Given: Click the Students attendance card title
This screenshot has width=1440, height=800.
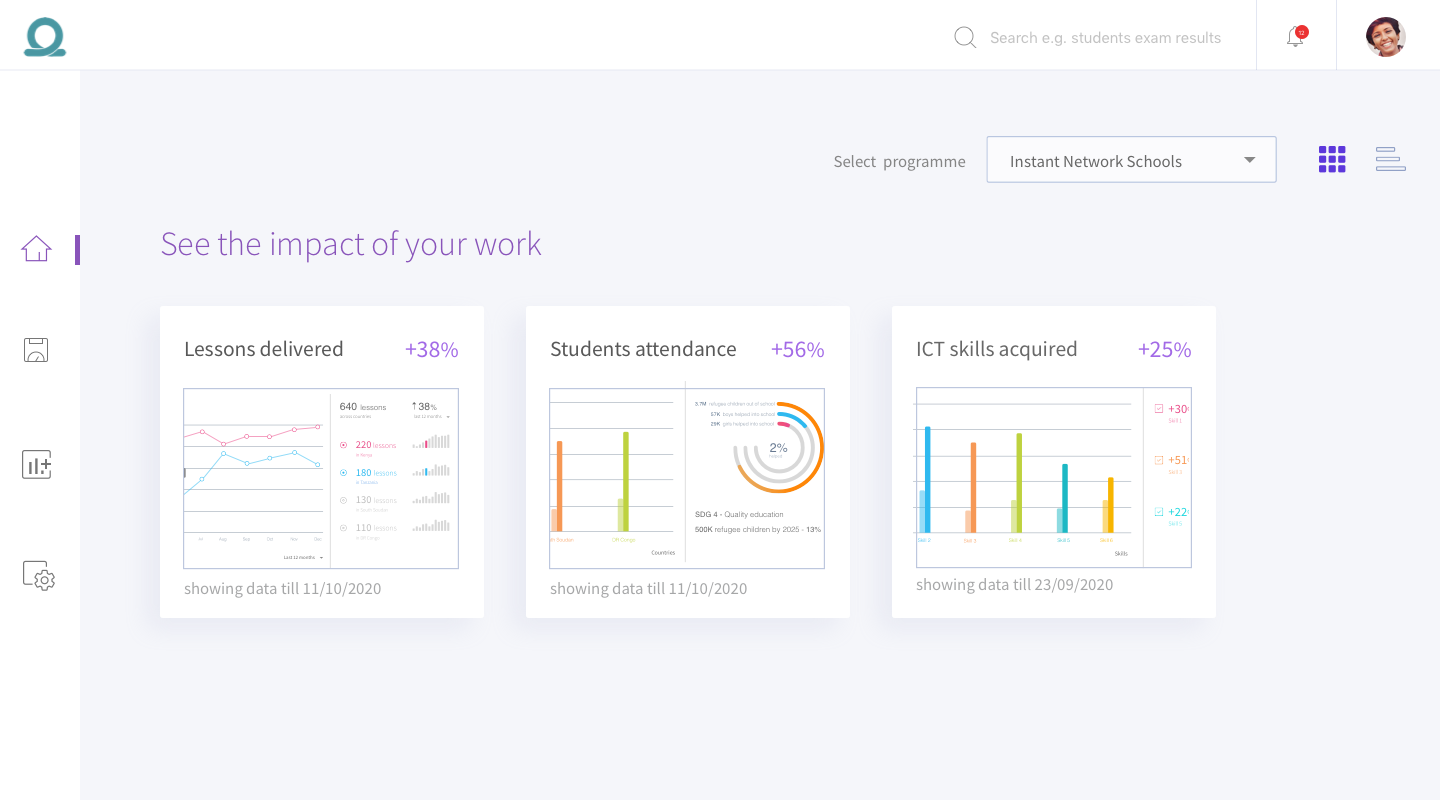Looking at the screenshot, I should pyautogui.click(x=643, y=349).
